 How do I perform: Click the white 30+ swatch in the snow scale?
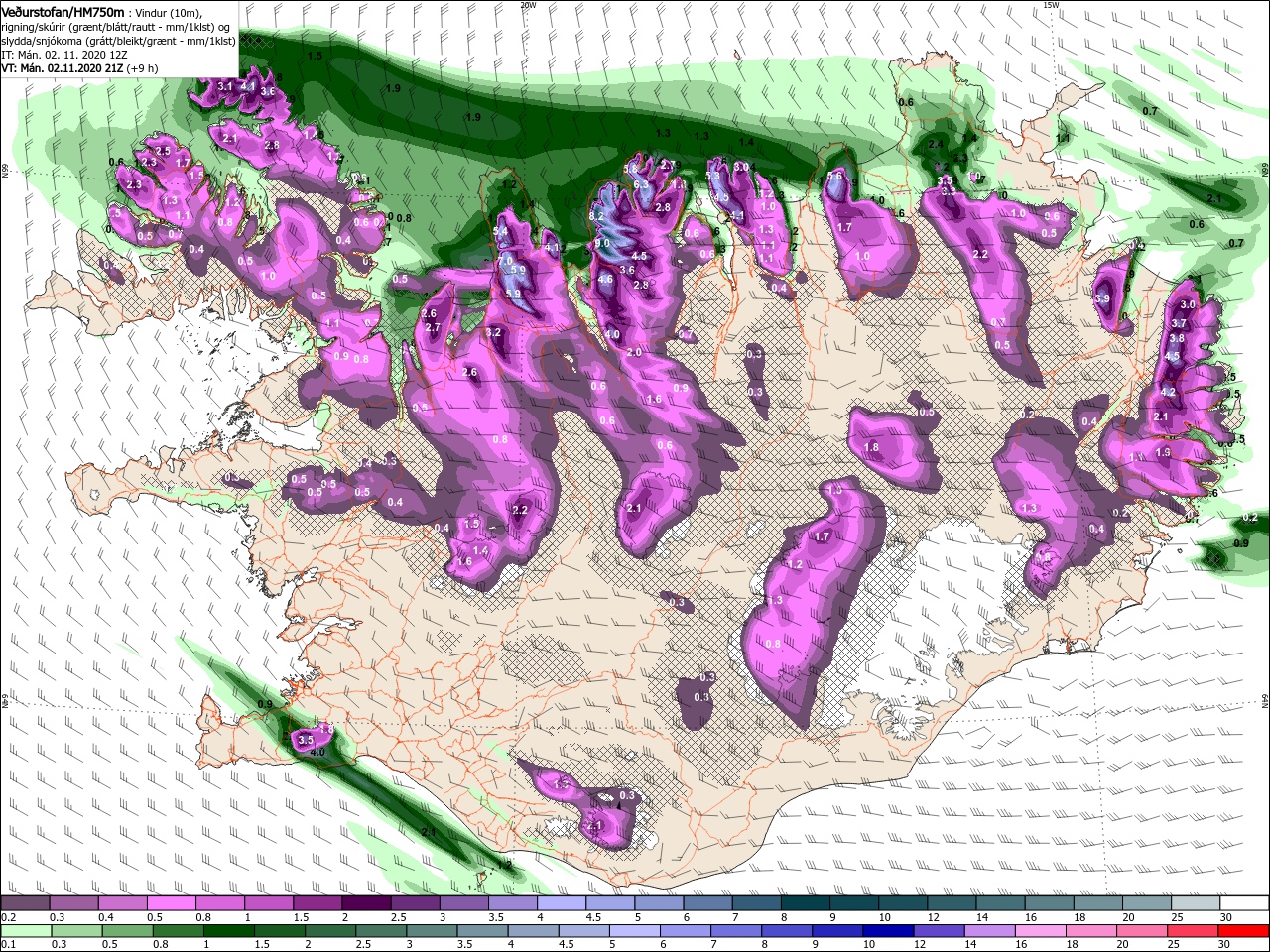[1244, 903]
